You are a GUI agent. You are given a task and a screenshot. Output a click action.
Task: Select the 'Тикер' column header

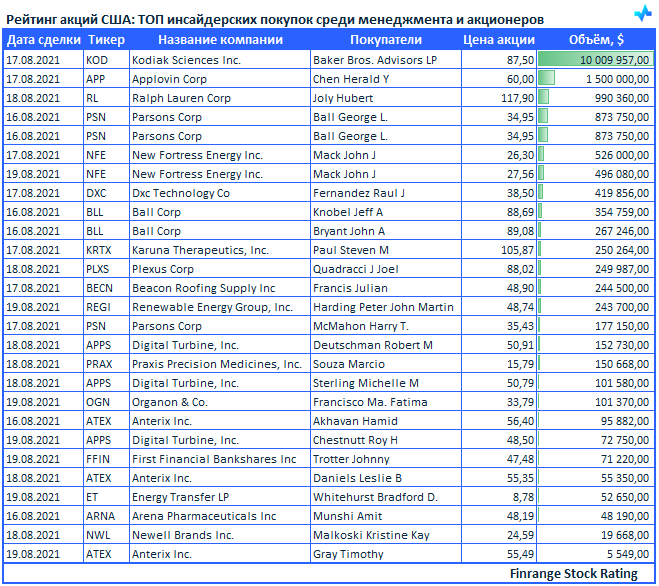click(x=106, y=40)
